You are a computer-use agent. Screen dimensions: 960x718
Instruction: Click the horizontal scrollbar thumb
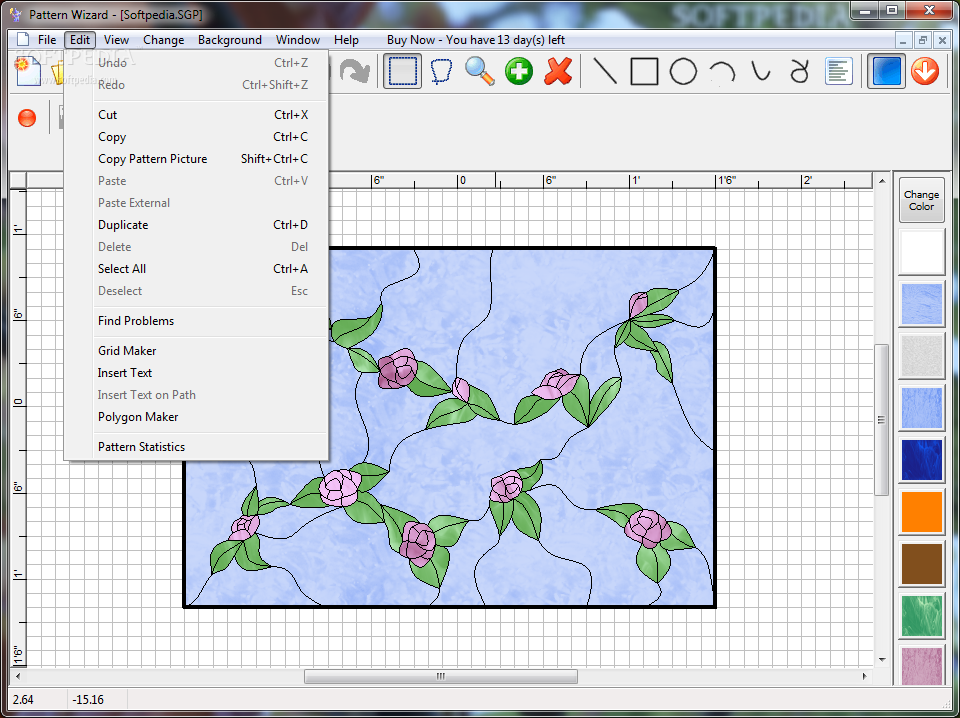point(441,676)
